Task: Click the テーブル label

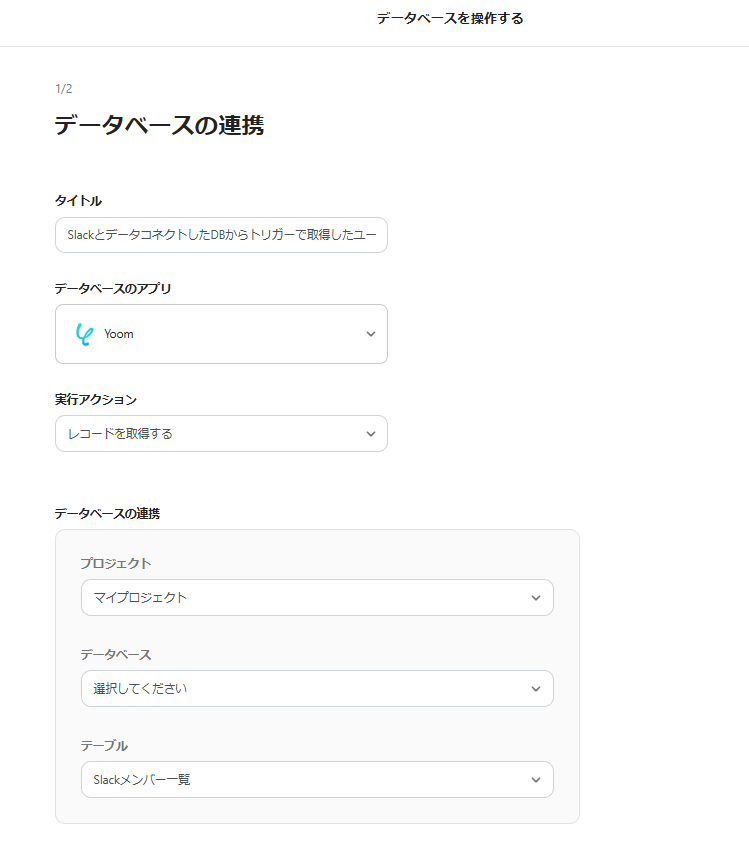Action: [x=104, y=746]
